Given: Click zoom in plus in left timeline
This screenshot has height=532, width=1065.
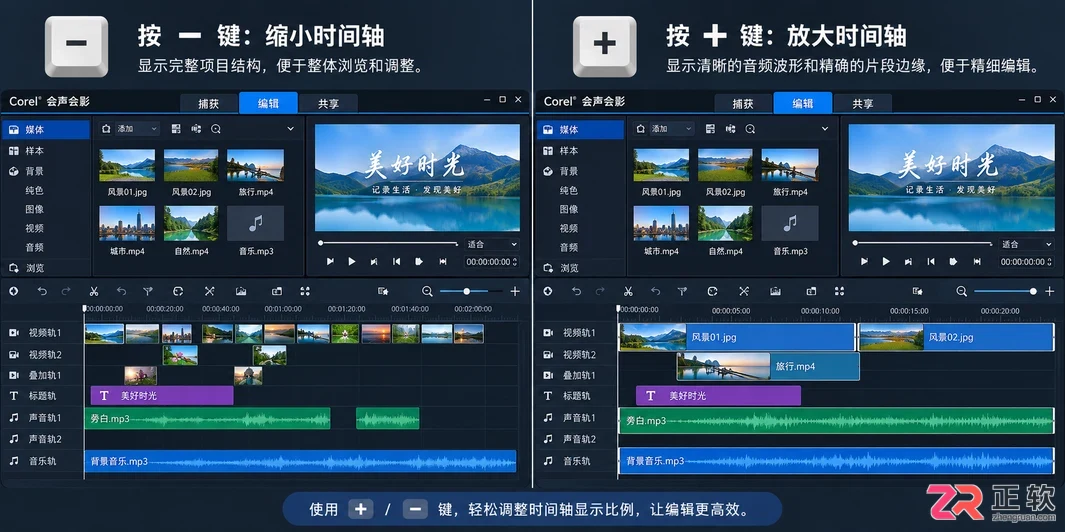Looking at the screenshot, I should [515, 291].
